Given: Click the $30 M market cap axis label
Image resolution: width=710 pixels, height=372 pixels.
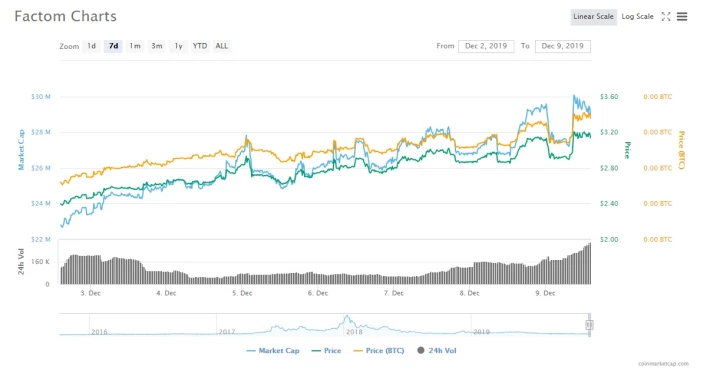Looking at the screenshot, I should click(x=41, y=97).
